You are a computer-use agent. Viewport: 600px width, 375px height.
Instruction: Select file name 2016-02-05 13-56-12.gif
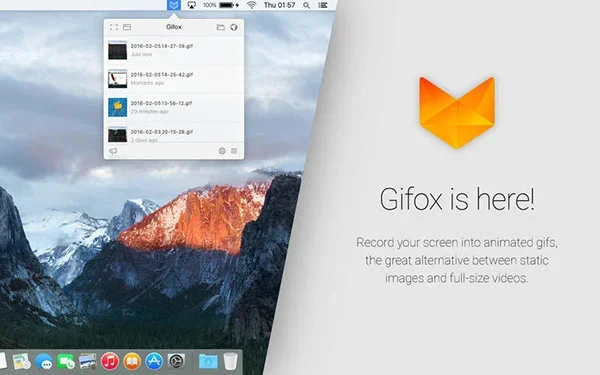[161, 103]
